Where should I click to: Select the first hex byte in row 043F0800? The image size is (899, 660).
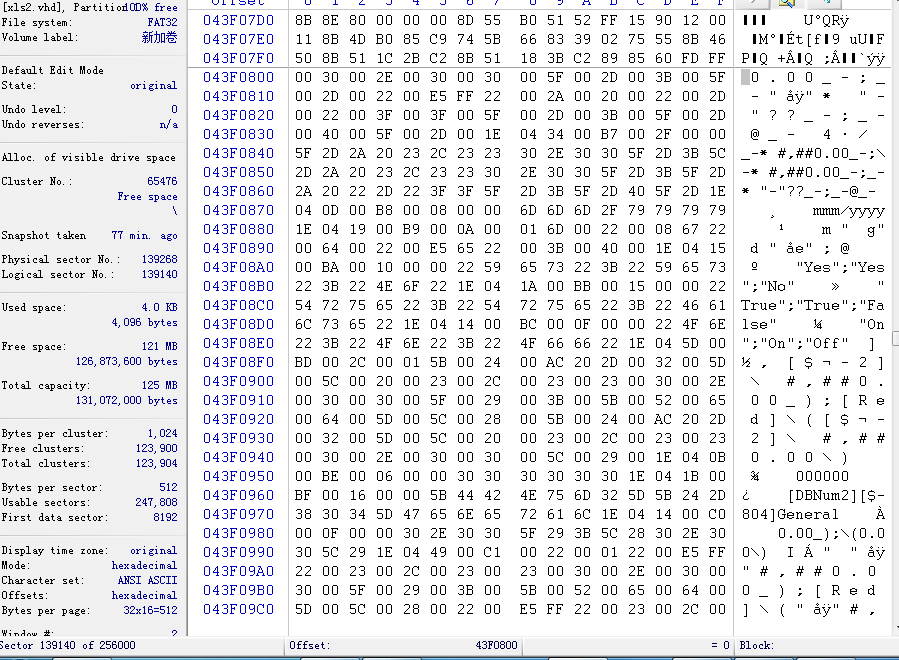pos(303,77)
